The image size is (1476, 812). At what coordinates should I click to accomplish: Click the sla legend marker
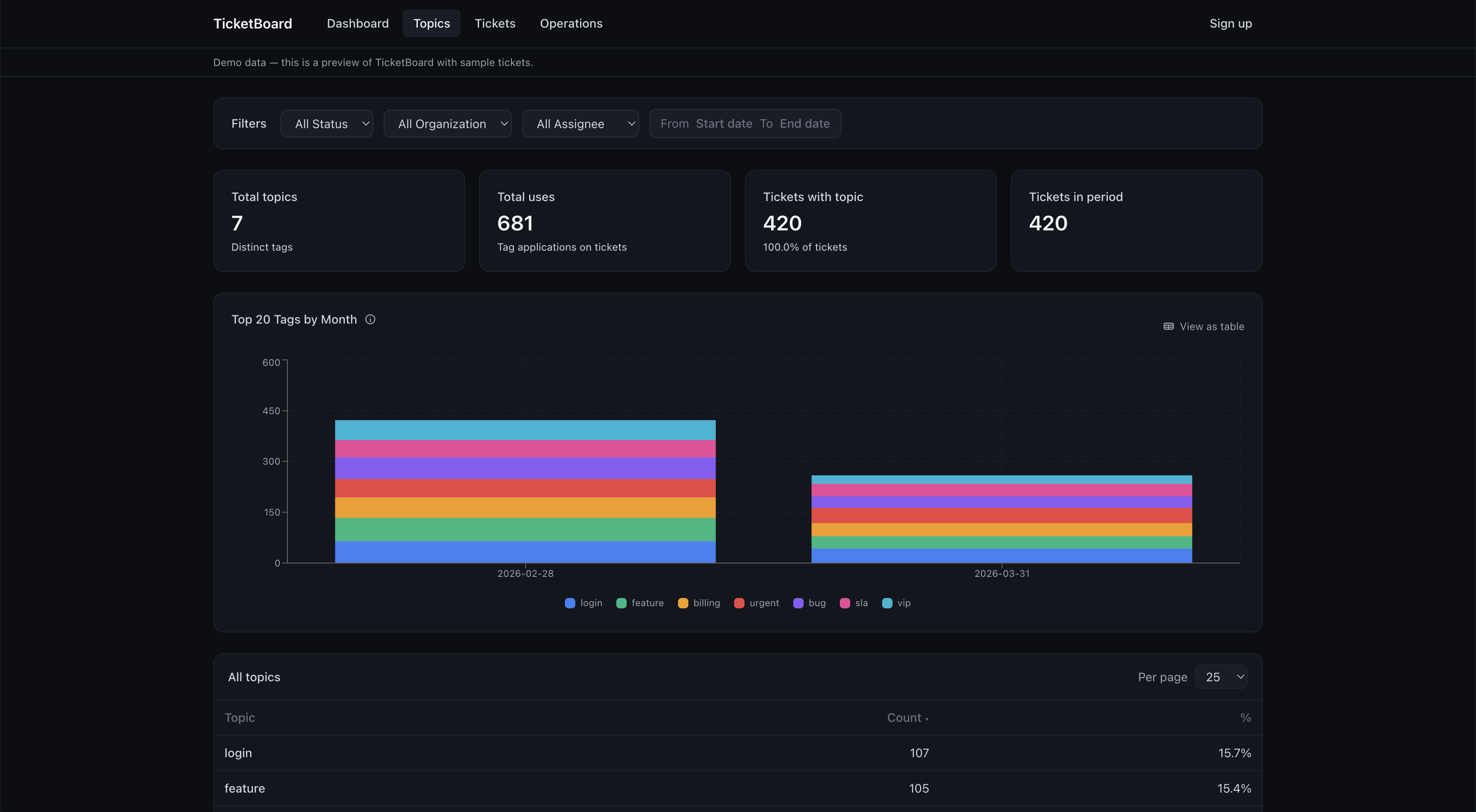845,603
